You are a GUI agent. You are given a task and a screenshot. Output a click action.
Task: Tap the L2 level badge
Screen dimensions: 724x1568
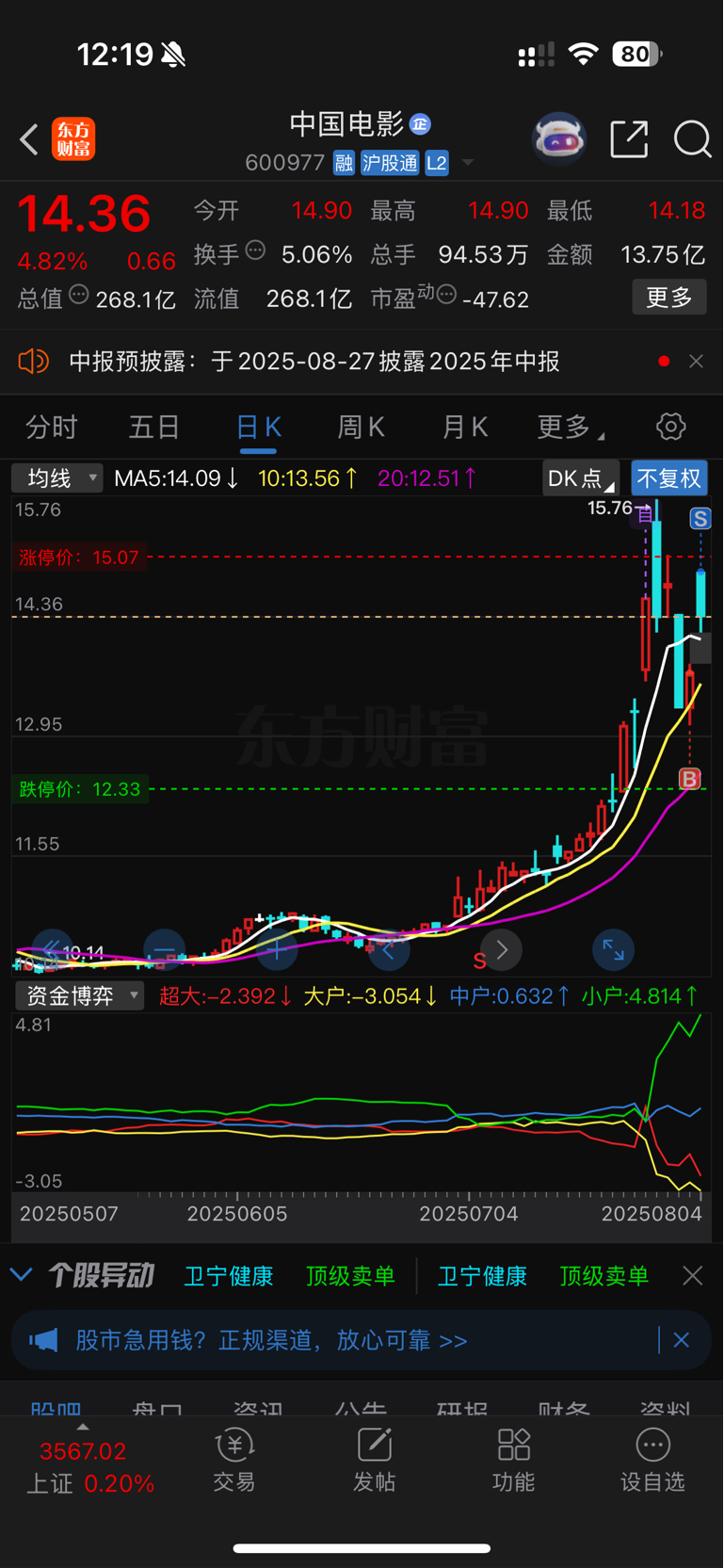tap(437, 163)
